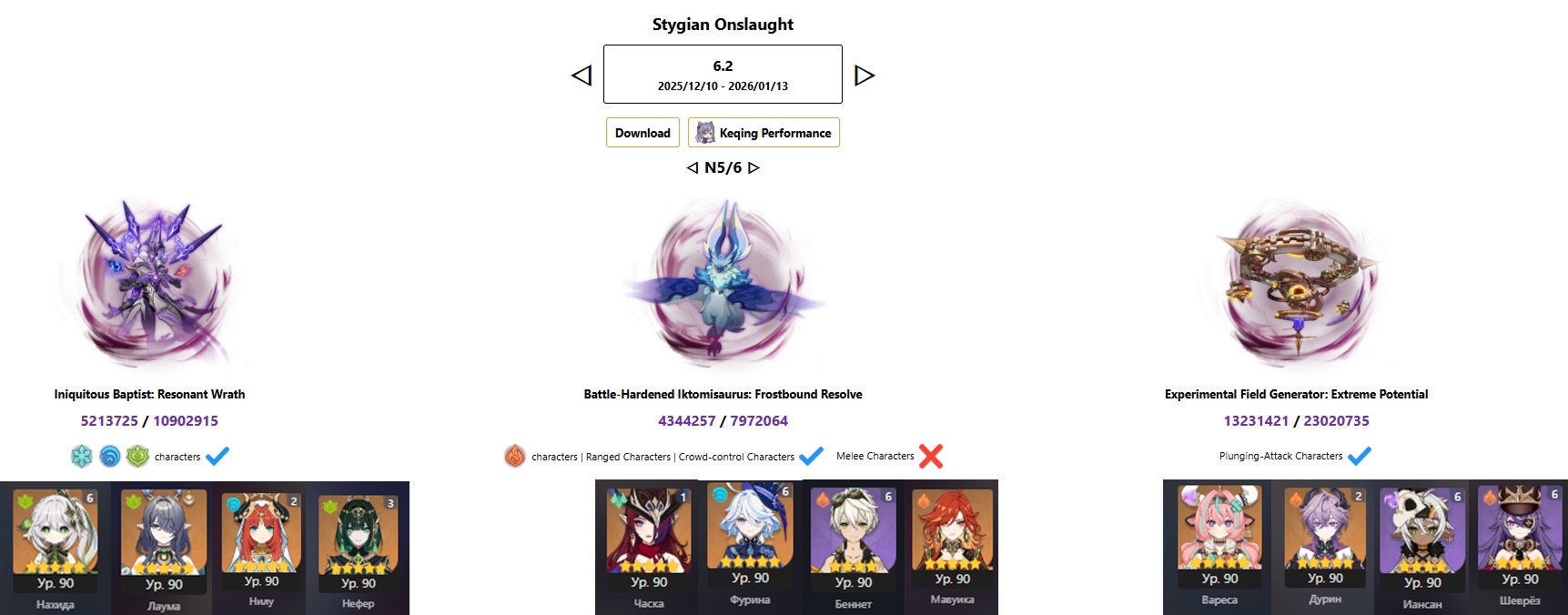Click the Nahida character card
Image resolution: width=1568 pixels, height=615 pixels.
56,548
